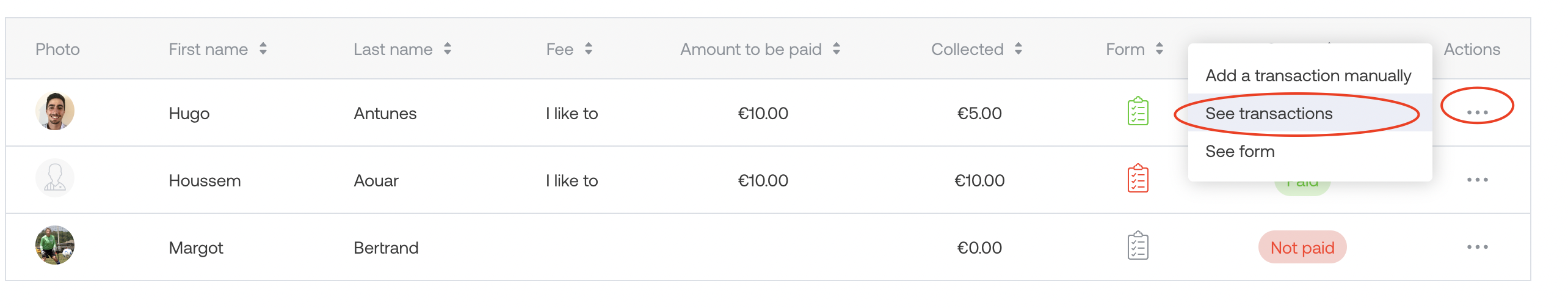1568x308 pixels.
Task: Open Houssem Aouar's red form icon
Action: [1138, 179]
